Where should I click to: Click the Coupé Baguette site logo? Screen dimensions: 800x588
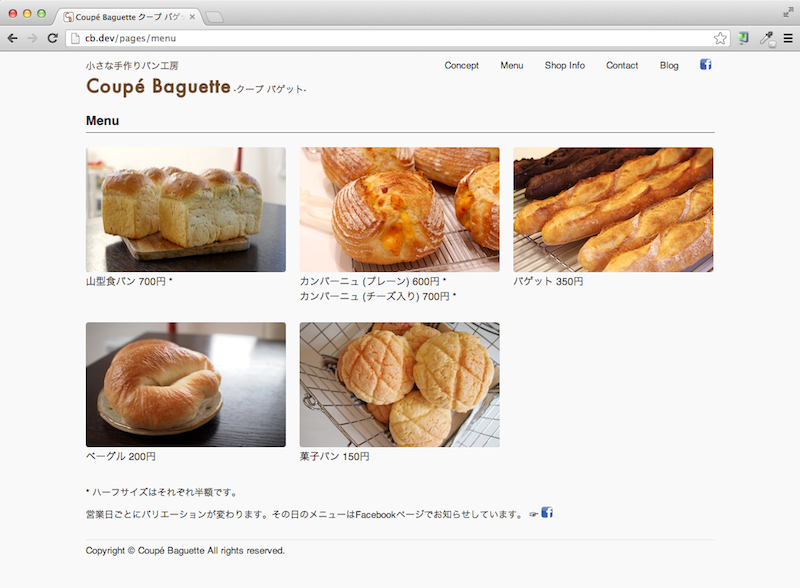tap(158, 86)
